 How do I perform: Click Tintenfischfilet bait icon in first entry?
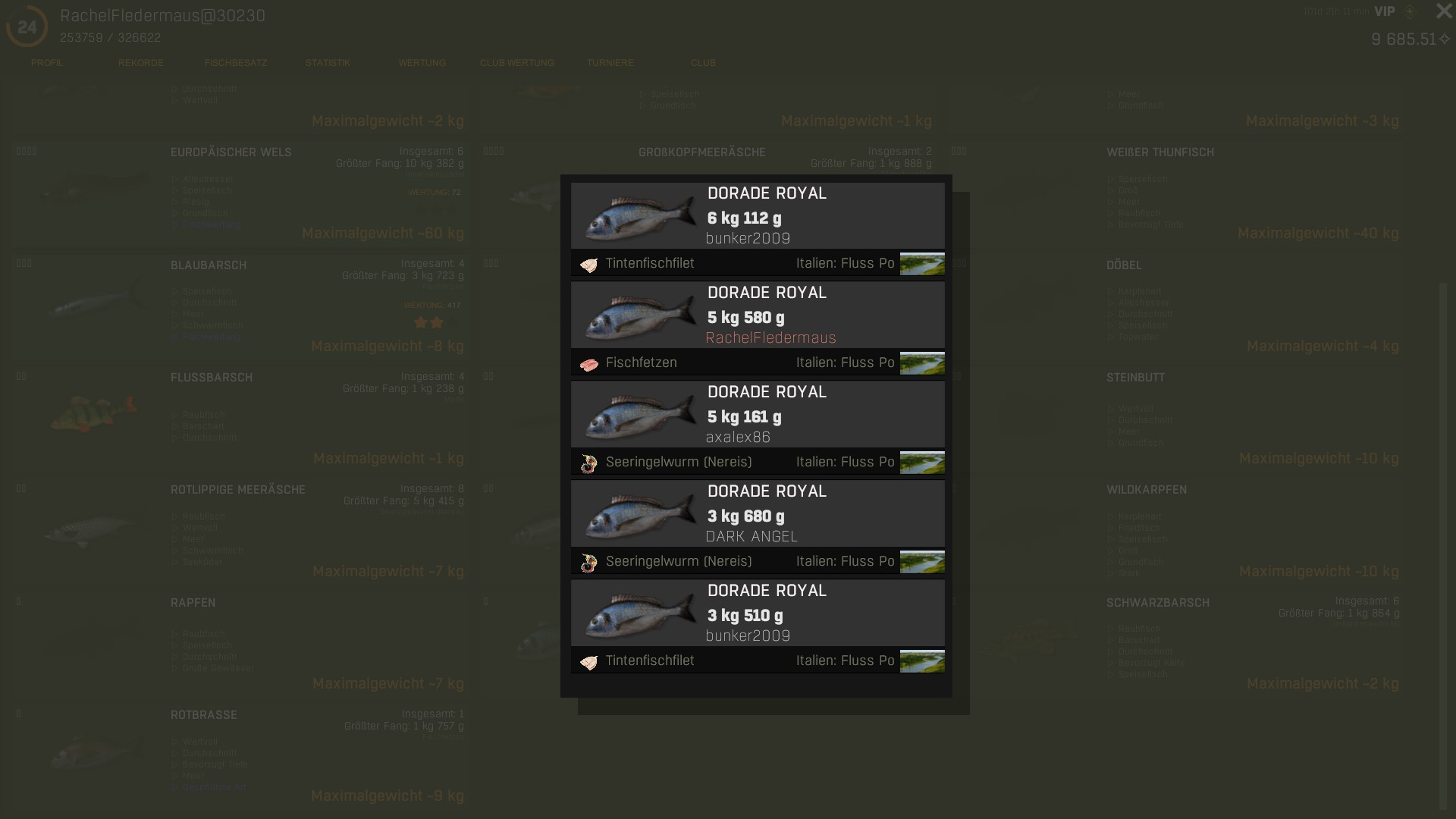coord(588,265)
